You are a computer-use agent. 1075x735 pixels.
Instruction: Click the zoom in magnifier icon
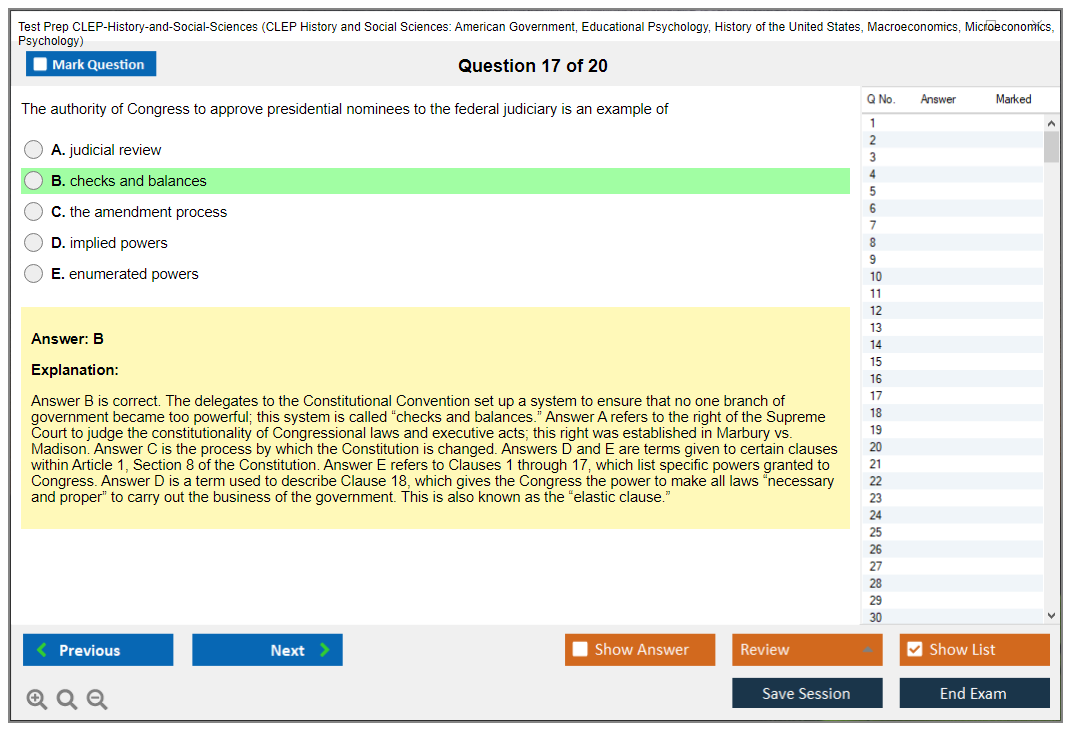click(37, 700)
